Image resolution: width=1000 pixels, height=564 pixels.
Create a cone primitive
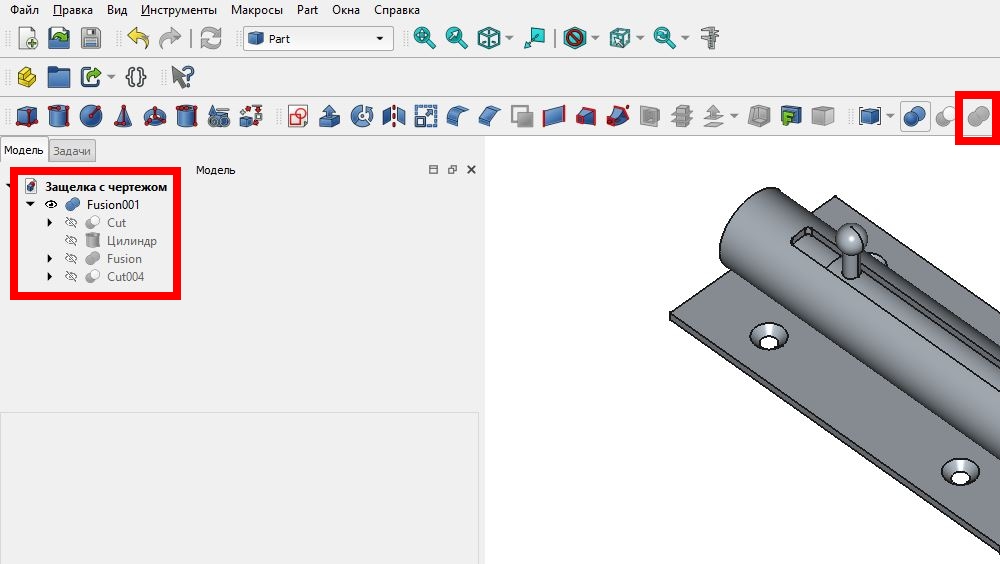click(x=123, y=116)
